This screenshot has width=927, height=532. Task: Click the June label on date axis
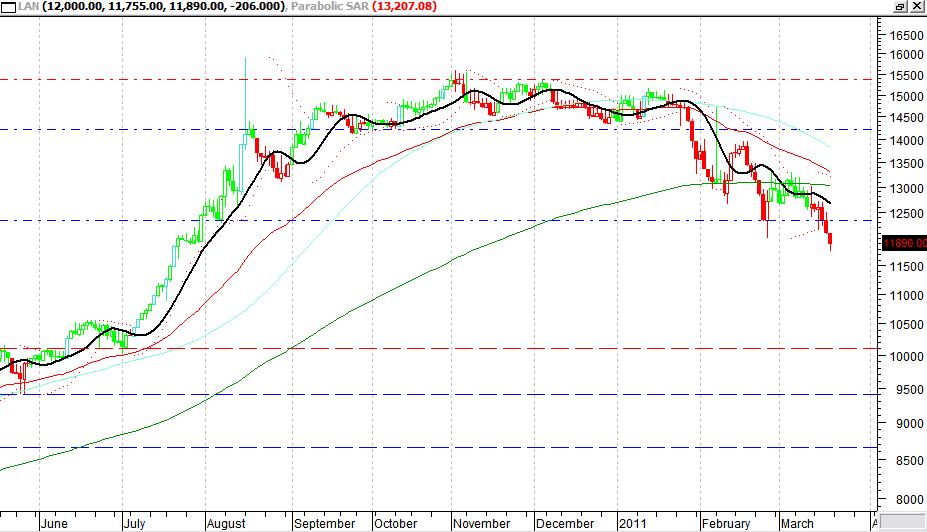56,523
